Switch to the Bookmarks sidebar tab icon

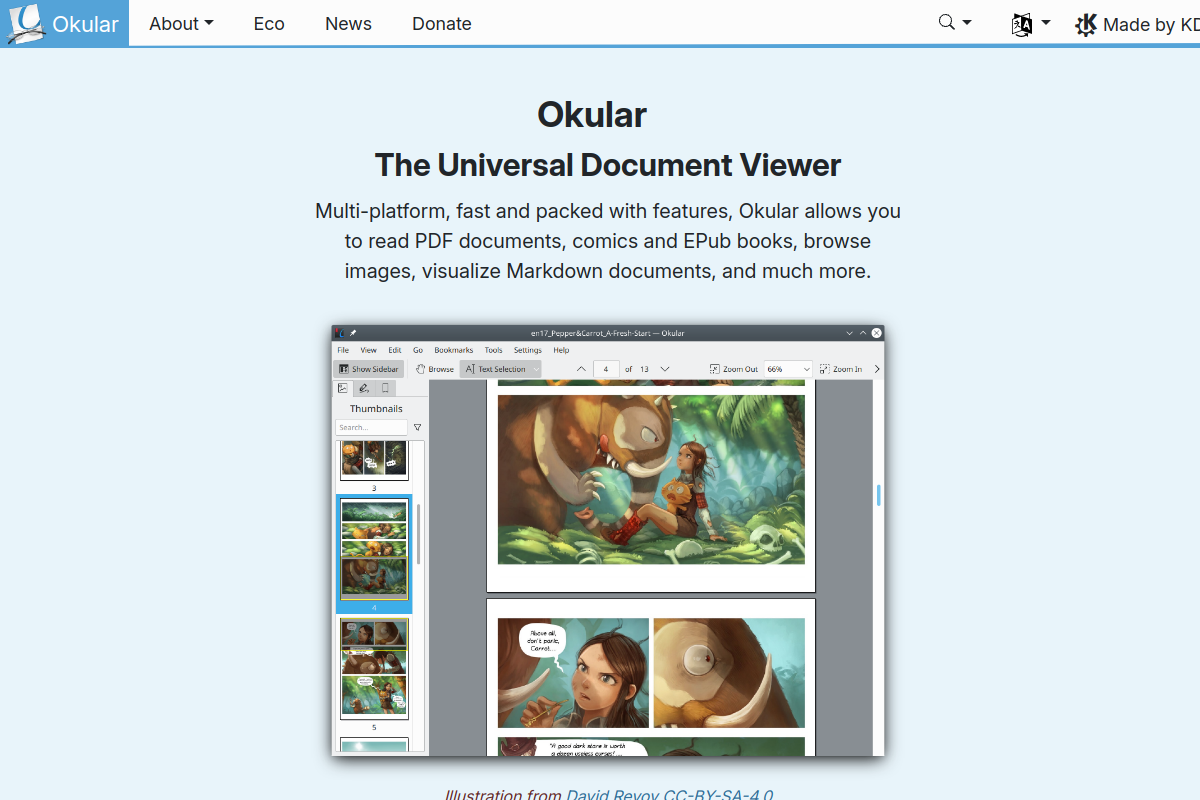coord(385,388)
